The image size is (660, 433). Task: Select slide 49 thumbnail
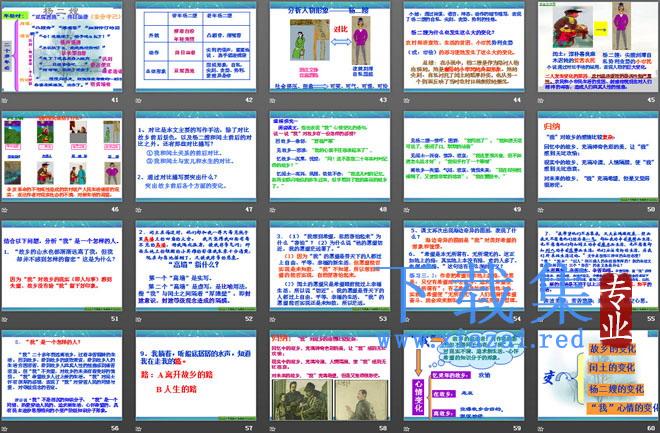[x=464, y=157]
